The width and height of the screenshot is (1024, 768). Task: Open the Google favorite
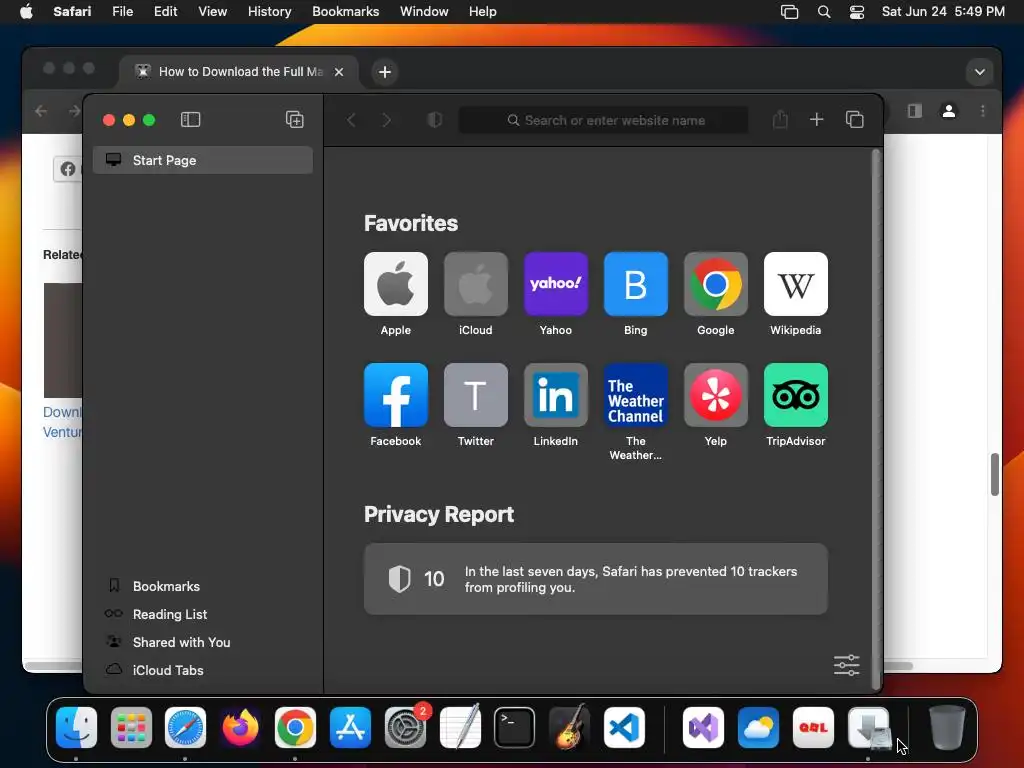(716, 284)
